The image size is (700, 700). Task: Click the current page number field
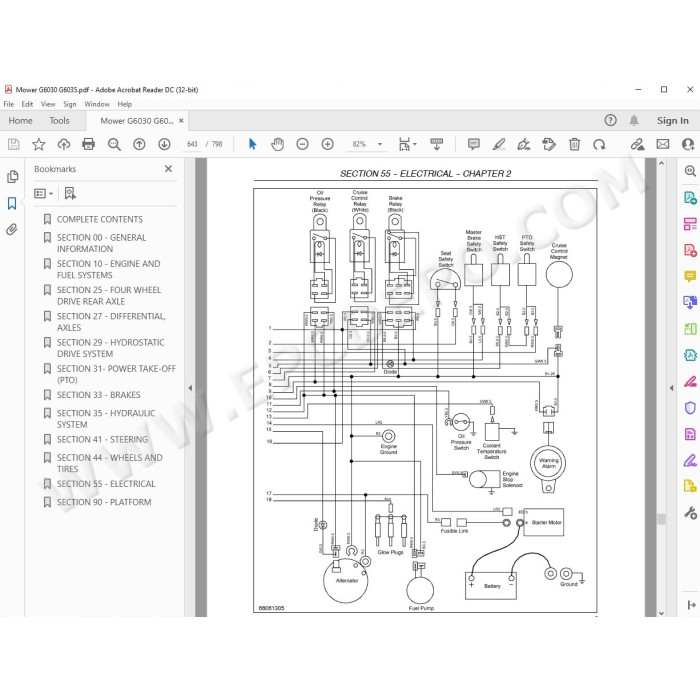point(192,144)
